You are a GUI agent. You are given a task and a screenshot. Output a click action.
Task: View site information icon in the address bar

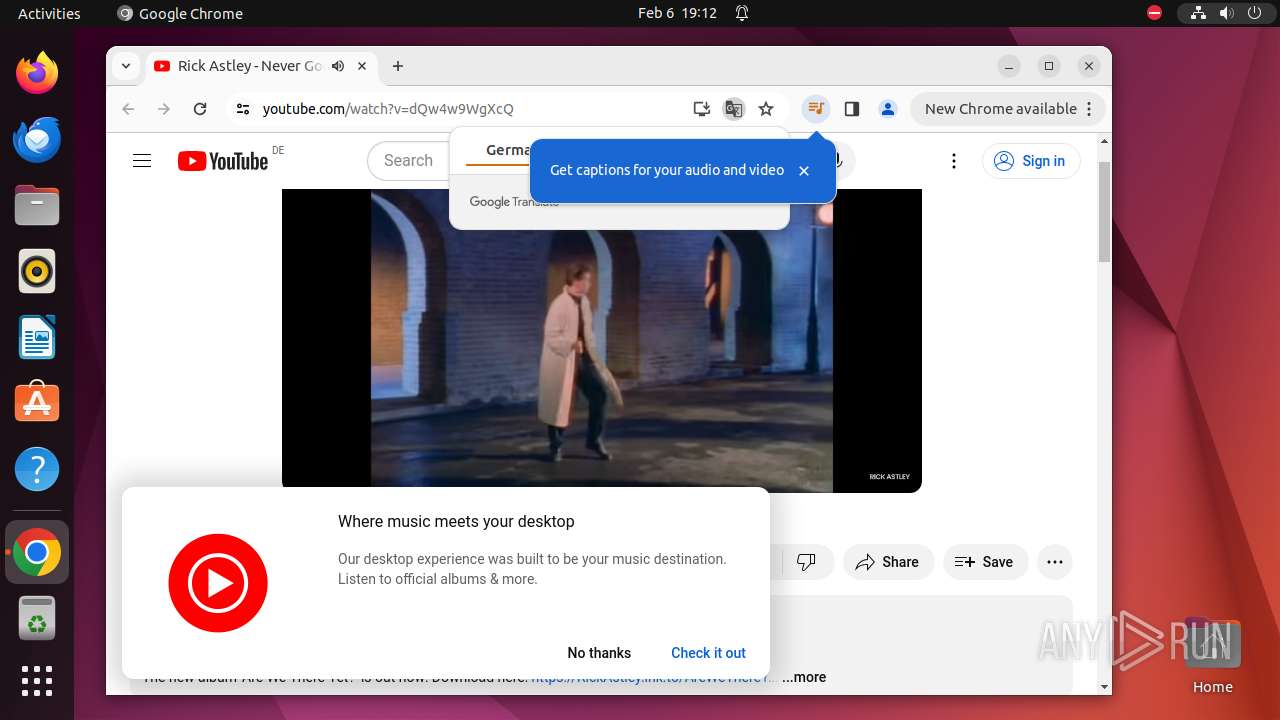pyautogui.click(x=242, y=109)
